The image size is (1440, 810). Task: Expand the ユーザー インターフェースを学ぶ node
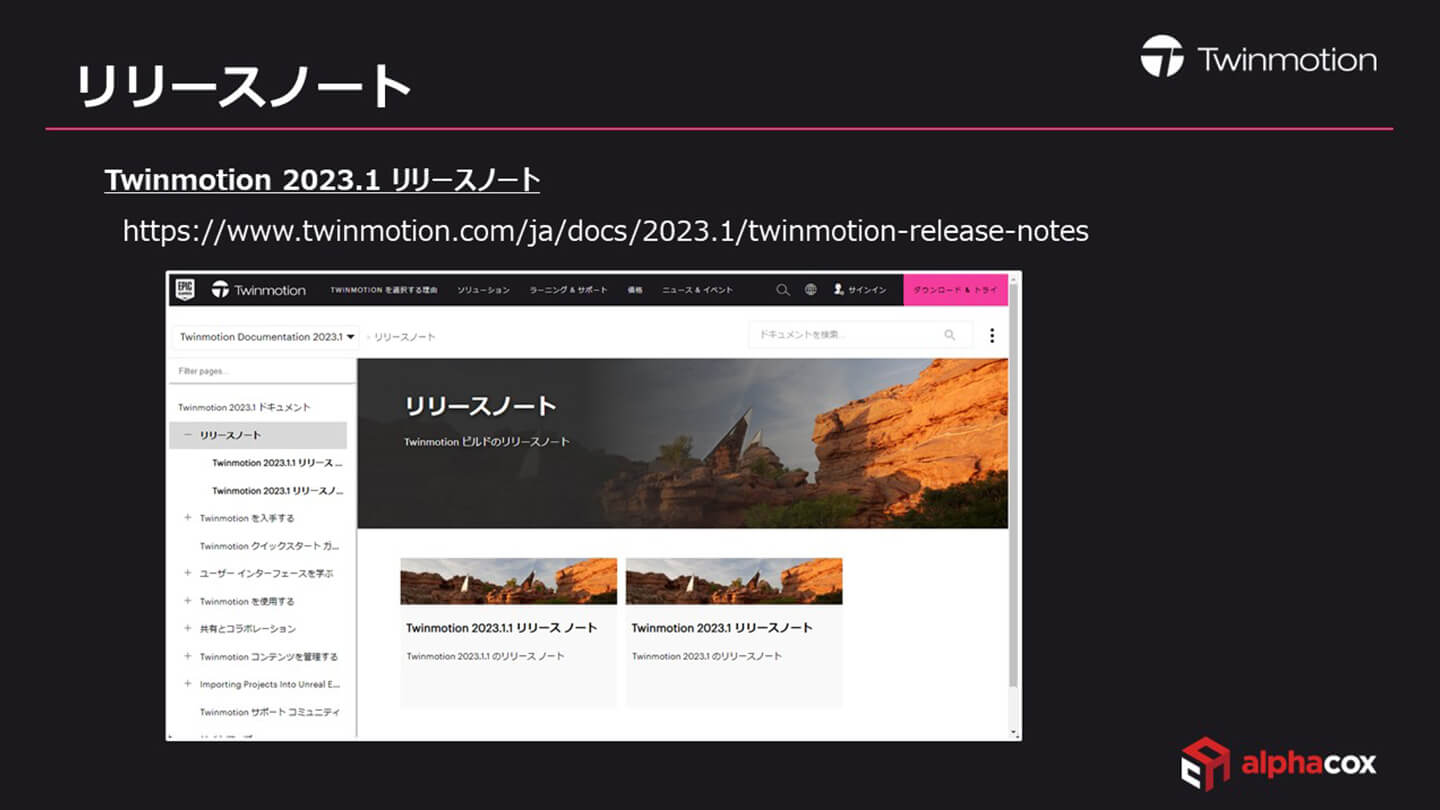(x=187, y=574)
